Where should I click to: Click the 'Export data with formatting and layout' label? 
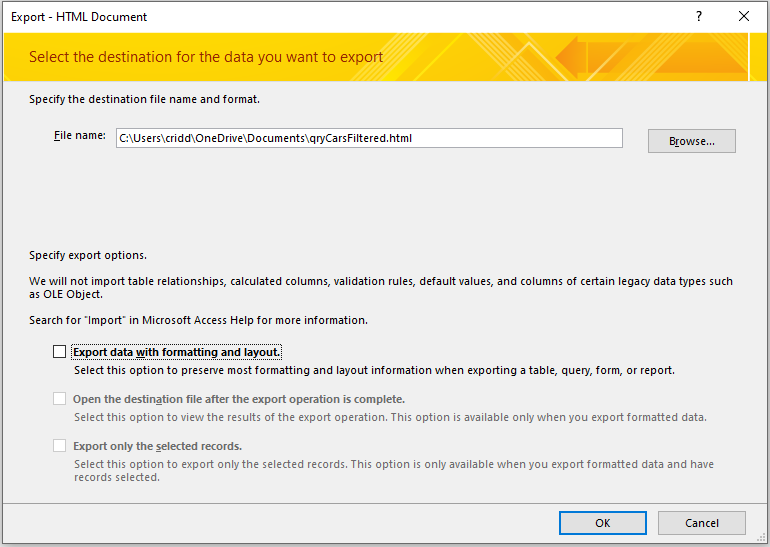coord(176,352)
